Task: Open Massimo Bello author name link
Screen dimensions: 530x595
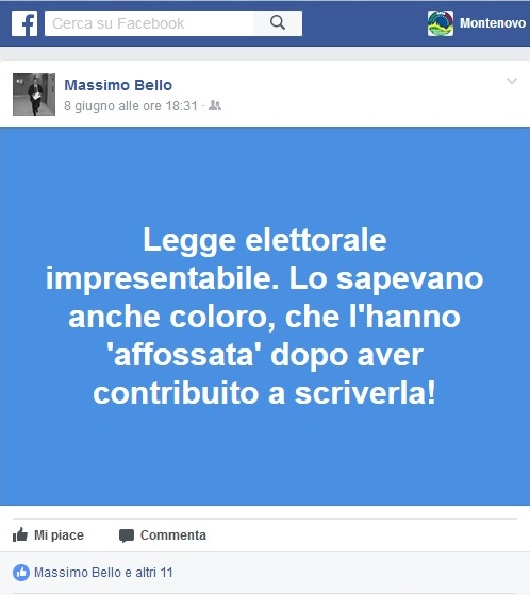Action: coord(118,85)
